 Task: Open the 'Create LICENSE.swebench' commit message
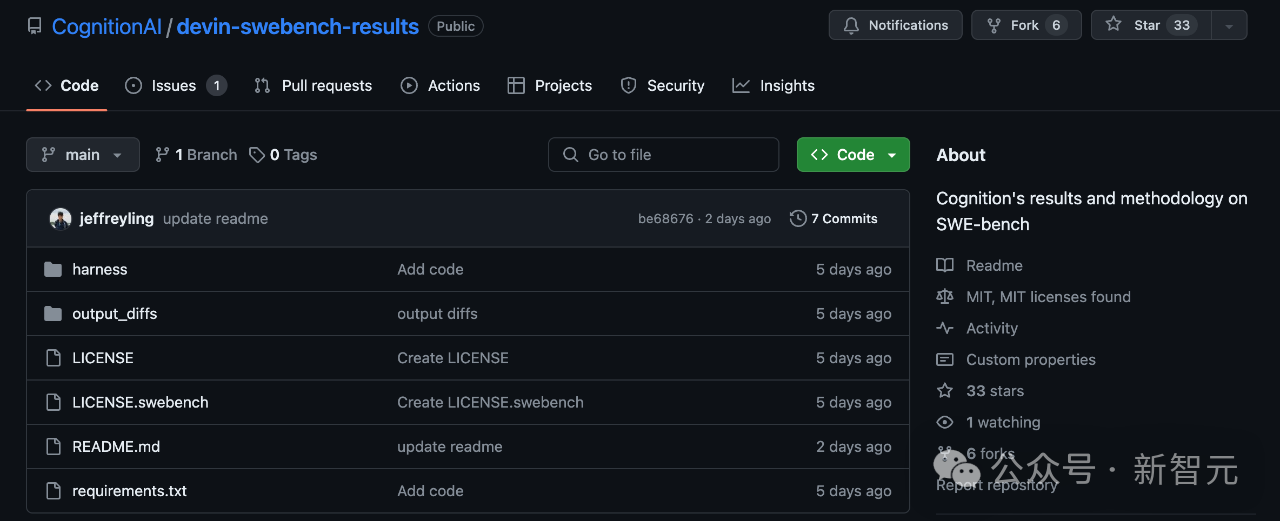tap(490, 403)
